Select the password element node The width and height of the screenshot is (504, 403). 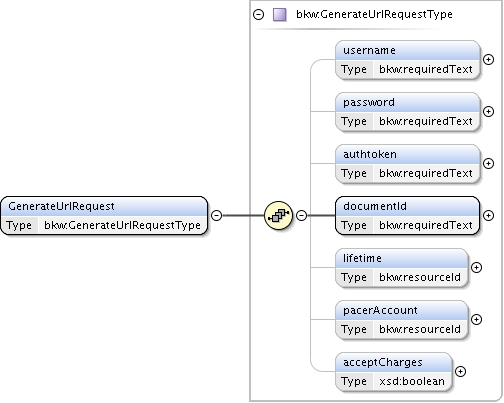408,112
